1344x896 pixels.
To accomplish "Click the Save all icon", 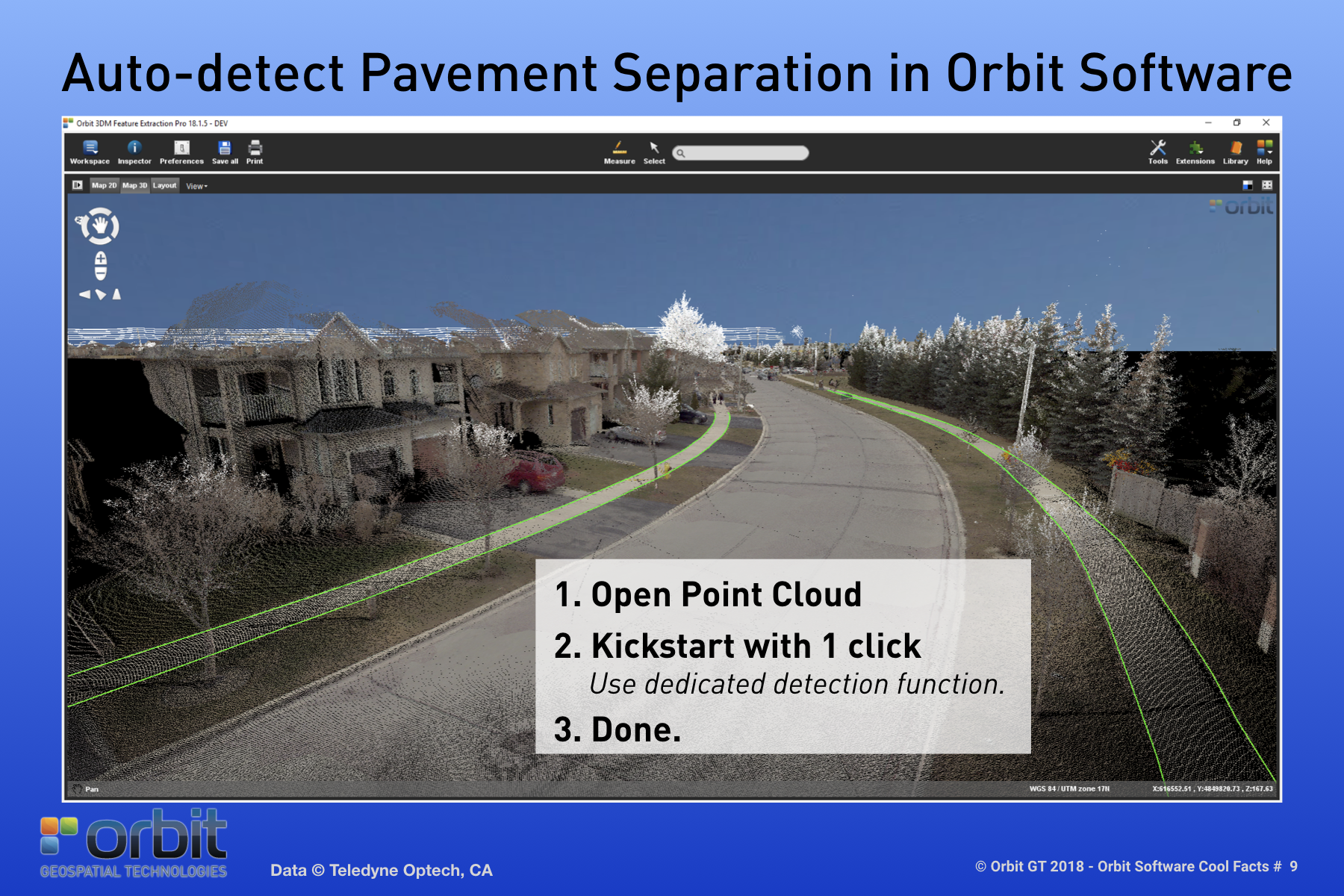I will click(225, 152).
